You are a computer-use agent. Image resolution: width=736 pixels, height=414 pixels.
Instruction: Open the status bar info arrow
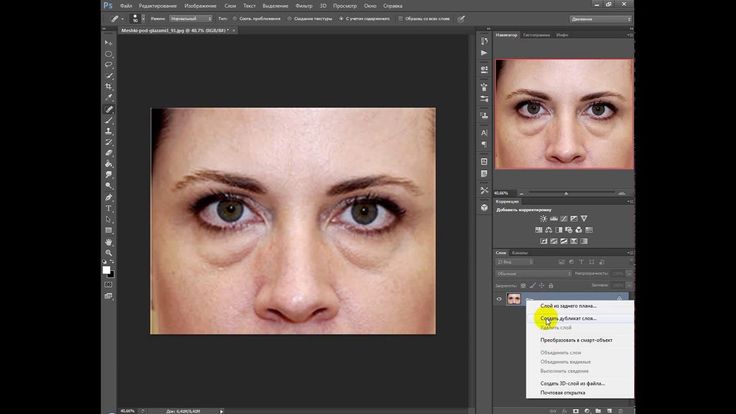click(222, 411)
